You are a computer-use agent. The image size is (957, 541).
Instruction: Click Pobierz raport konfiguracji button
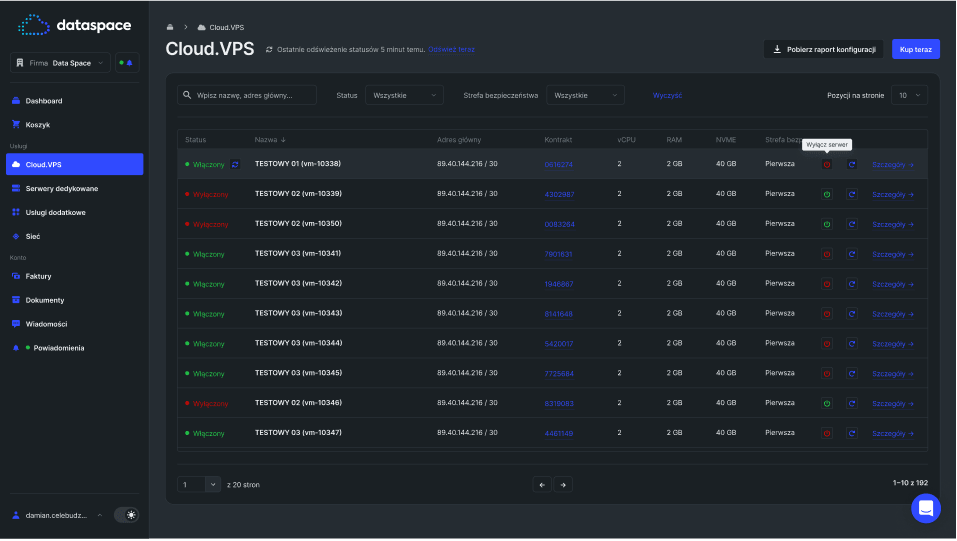click(824, 49)
